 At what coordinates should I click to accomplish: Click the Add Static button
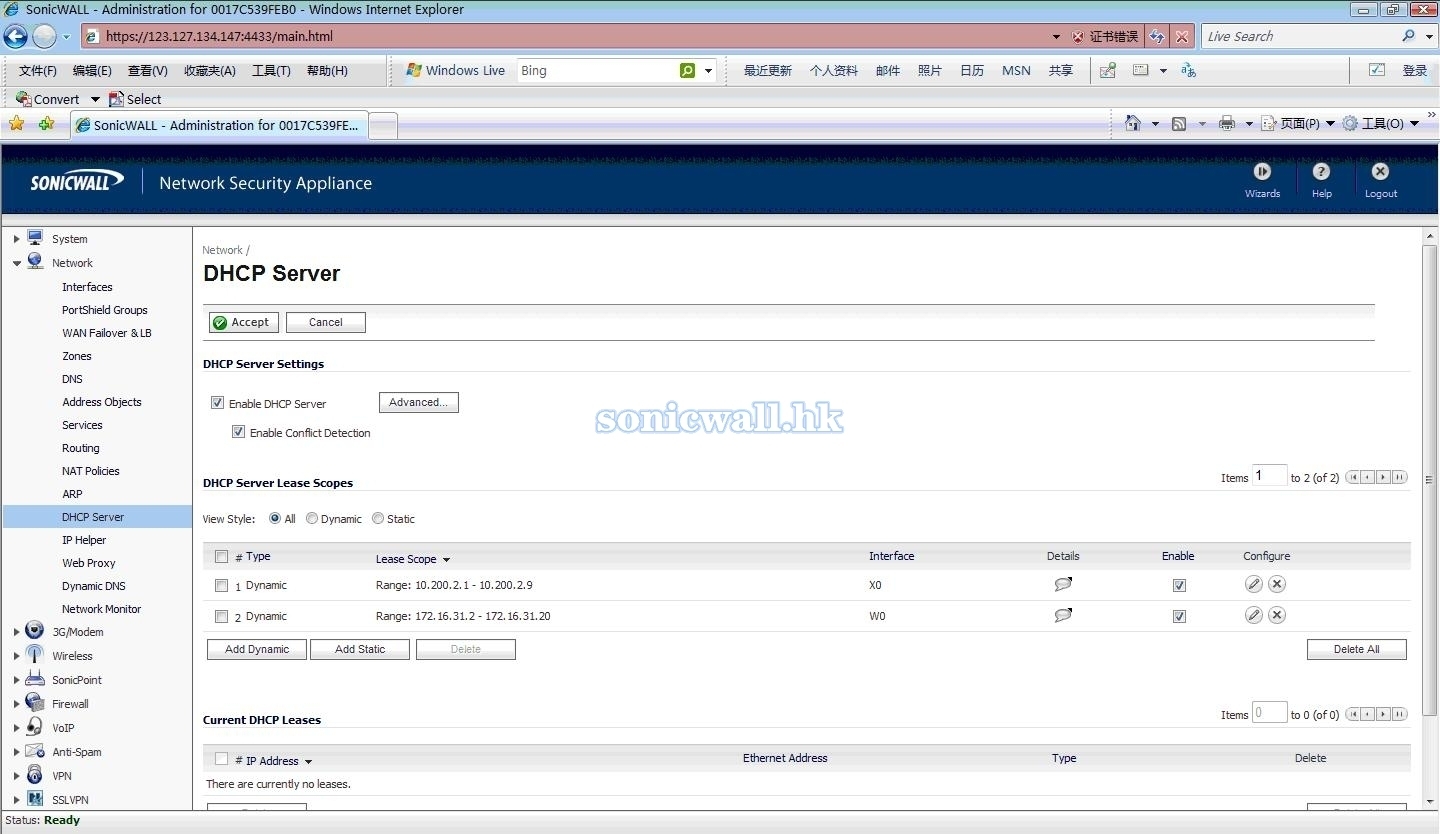click(360, 649)
